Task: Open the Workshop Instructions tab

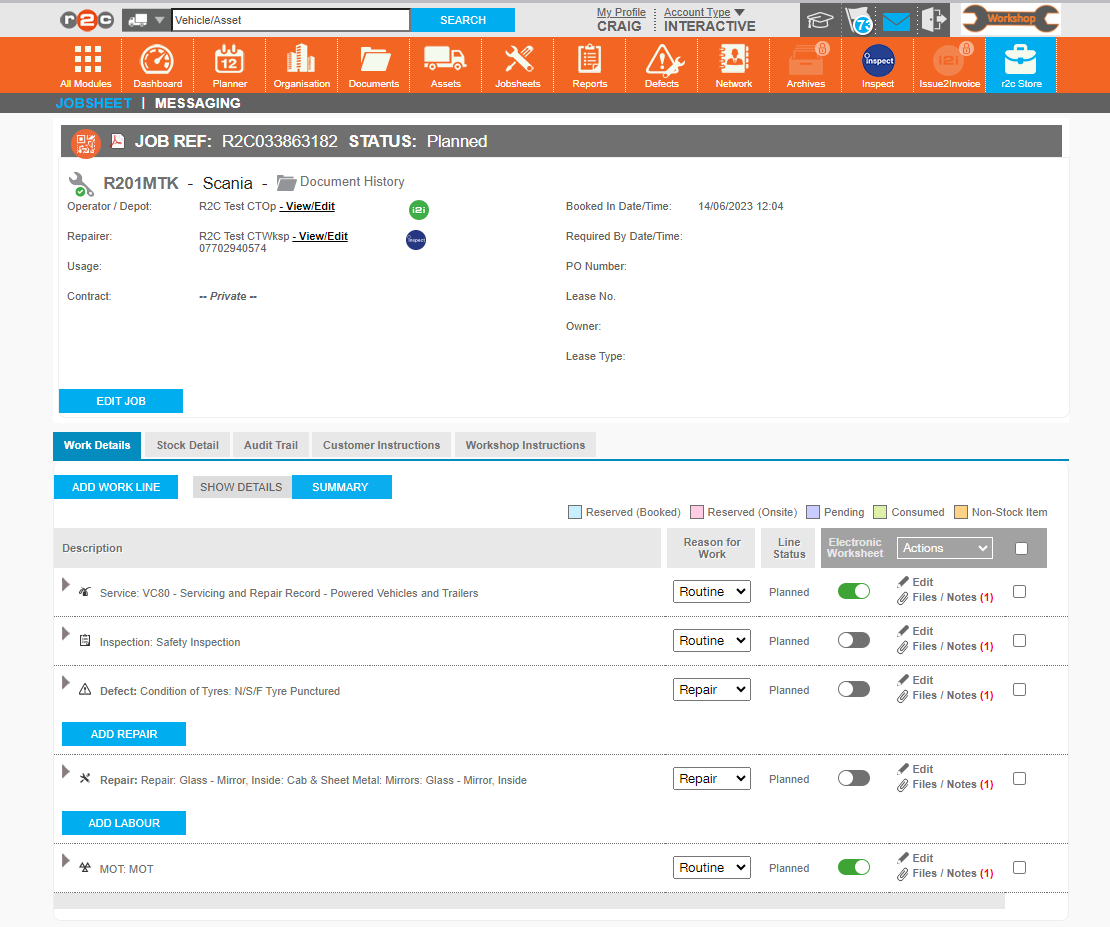Action: pos(525,445)
